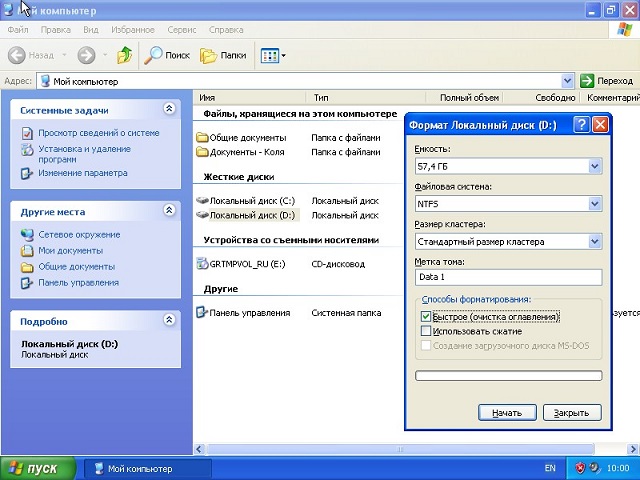Select the GRTMPVOL_RU (E:) CD drive icon
The image size is (640, 480).
202,264
